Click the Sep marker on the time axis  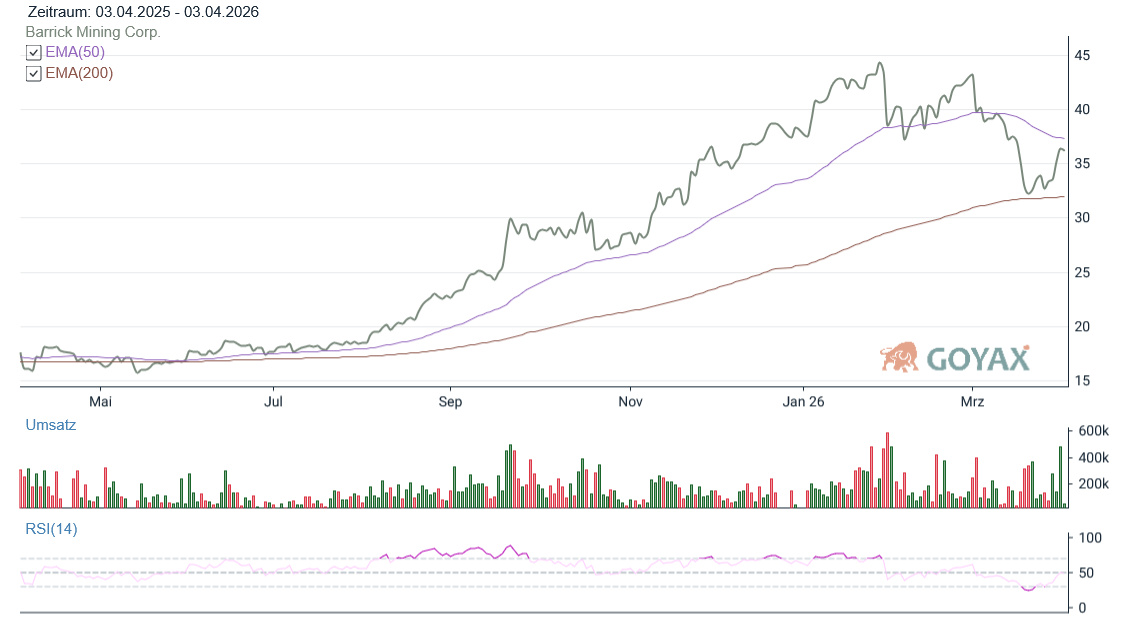(x=450, y=402)
